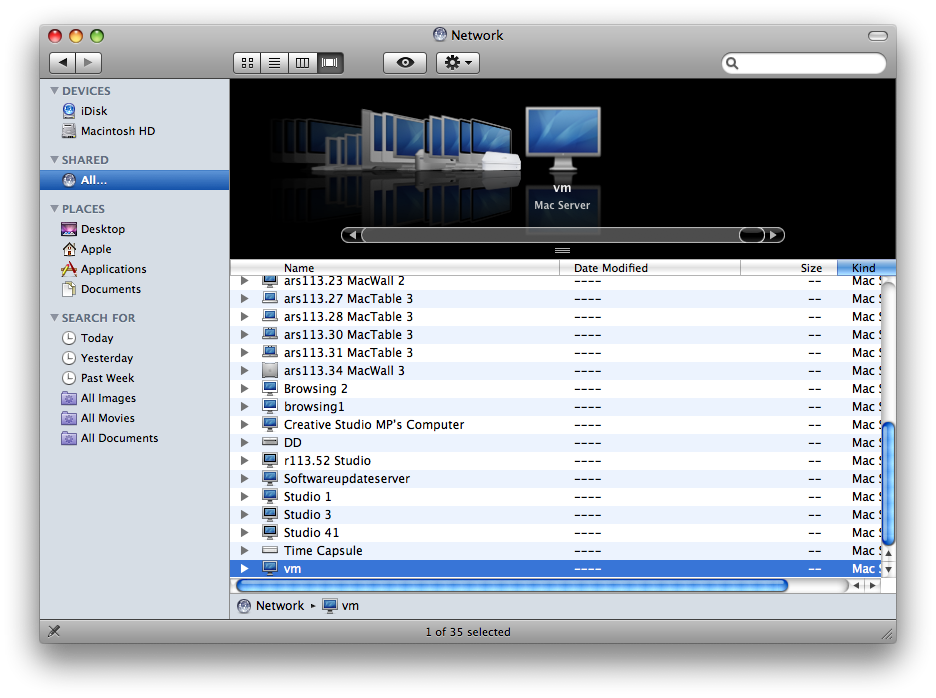The image size is (936, 698).
Task: Collapse the SEARCH FOR section
Action: point(55,318)
